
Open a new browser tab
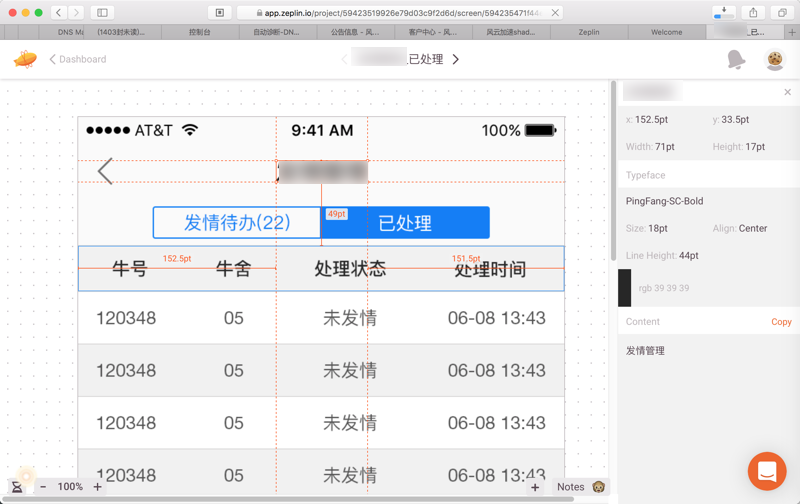pyautogui.click(x=791, y=32)
